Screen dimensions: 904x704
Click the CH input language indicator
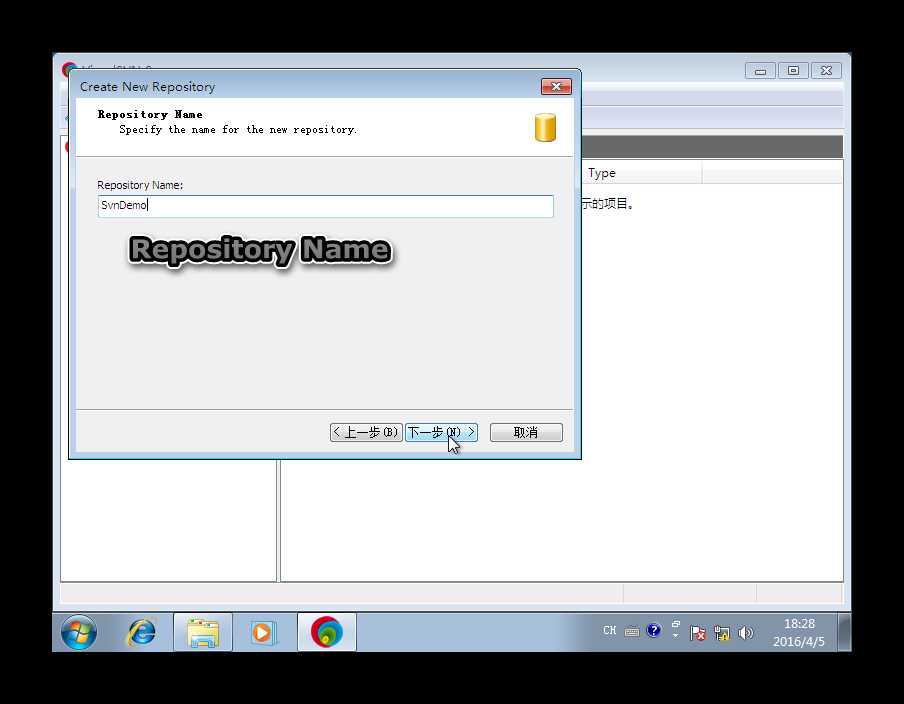[609, 631]
